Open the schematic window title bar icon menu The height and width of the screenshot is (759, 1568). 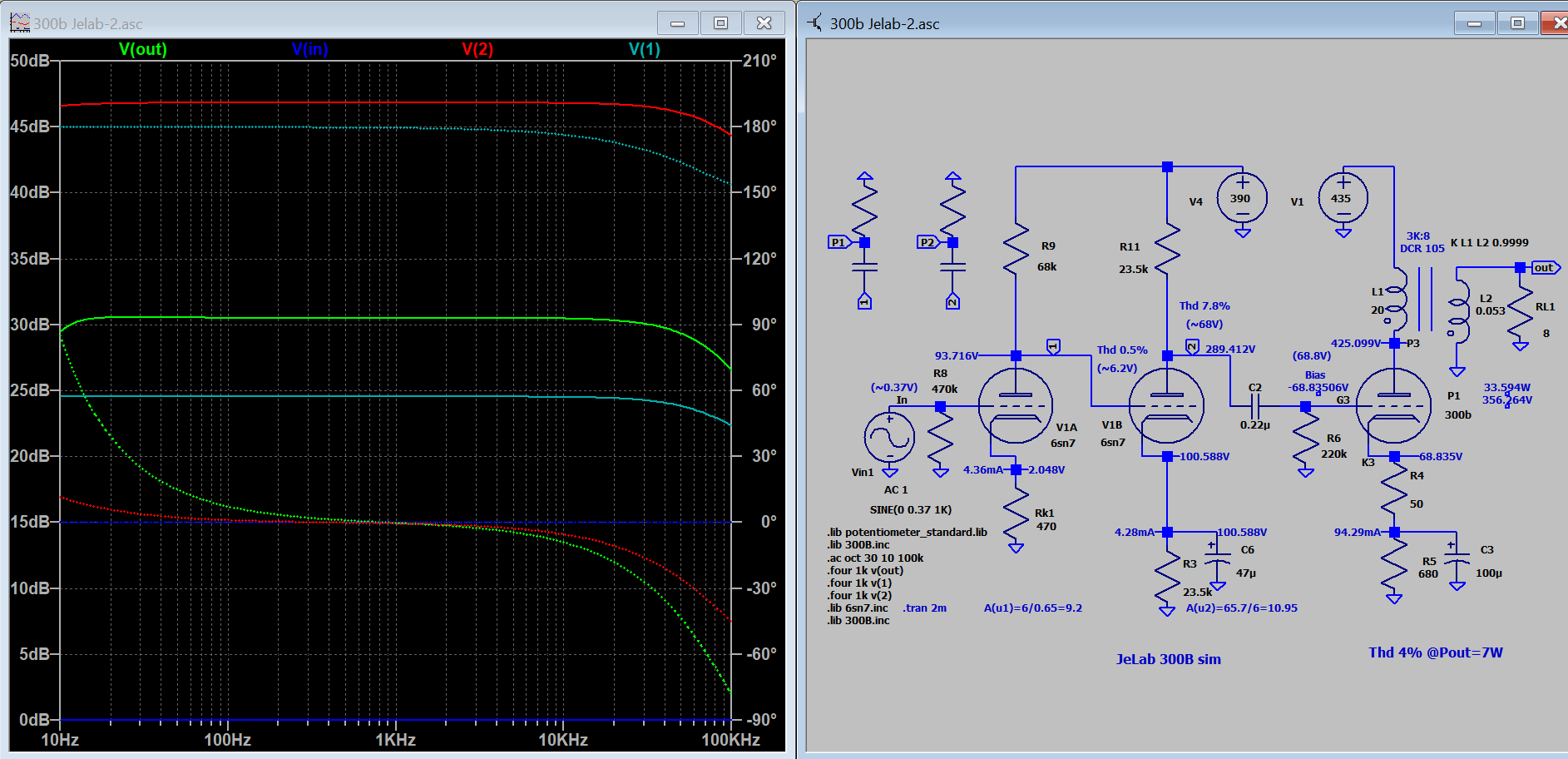815,23
